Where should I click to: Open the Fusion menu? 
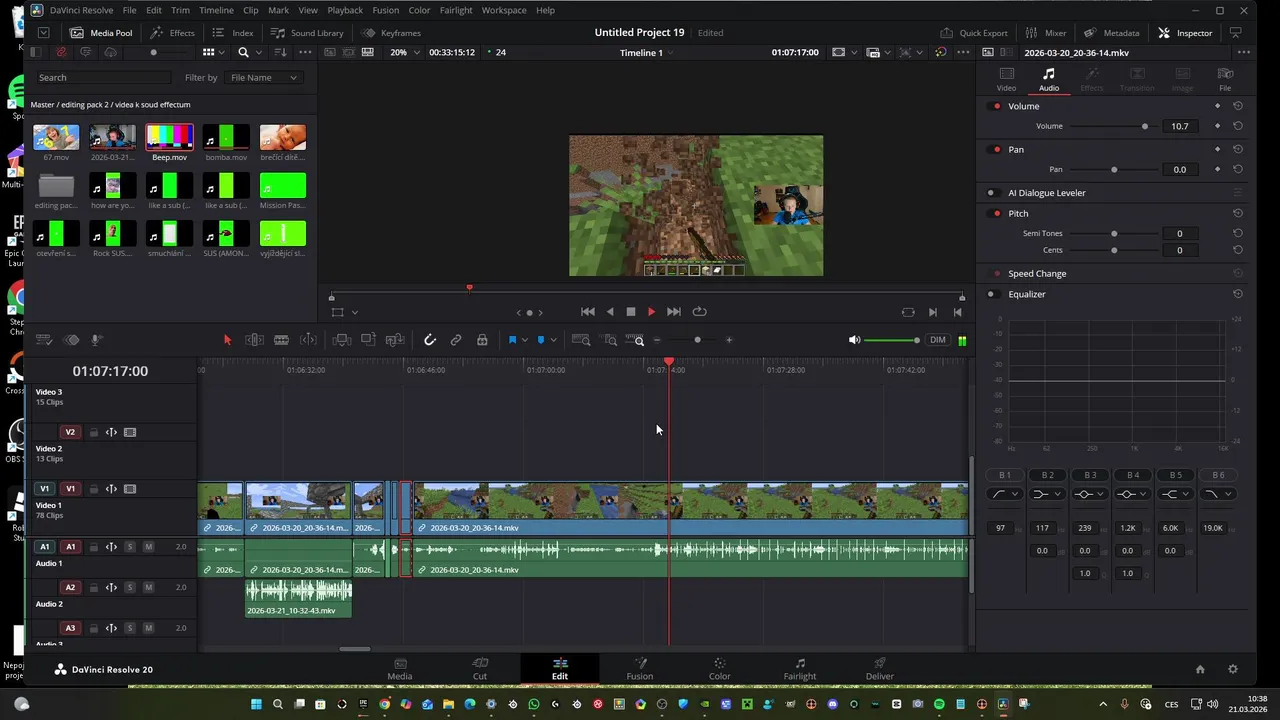point(386,10)
